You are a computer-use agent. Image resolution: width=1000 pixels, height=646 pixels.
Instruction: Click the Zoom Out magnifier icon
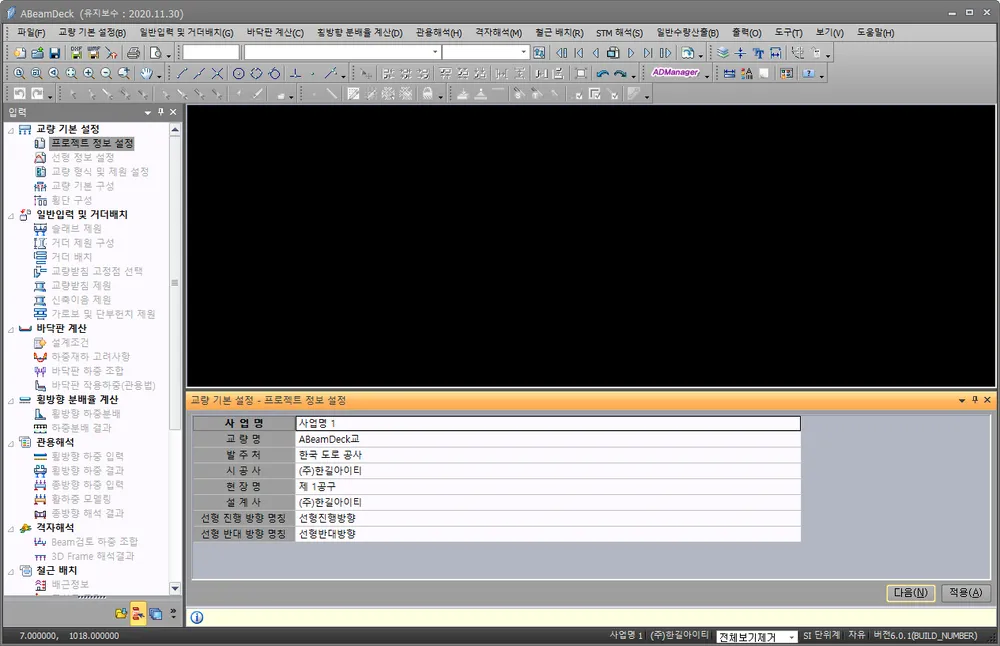(106, 73)
